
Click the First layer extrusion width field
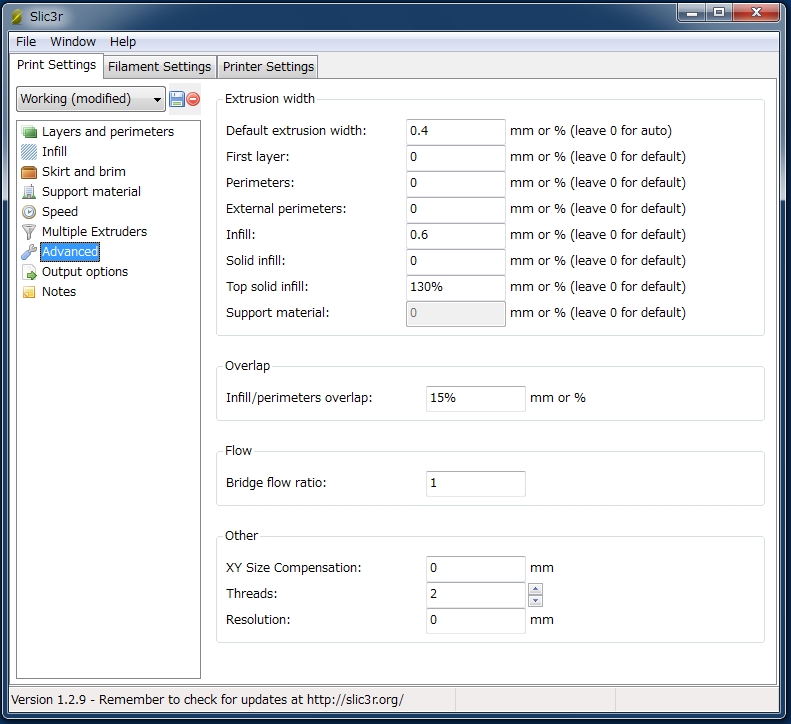point(456,157)
